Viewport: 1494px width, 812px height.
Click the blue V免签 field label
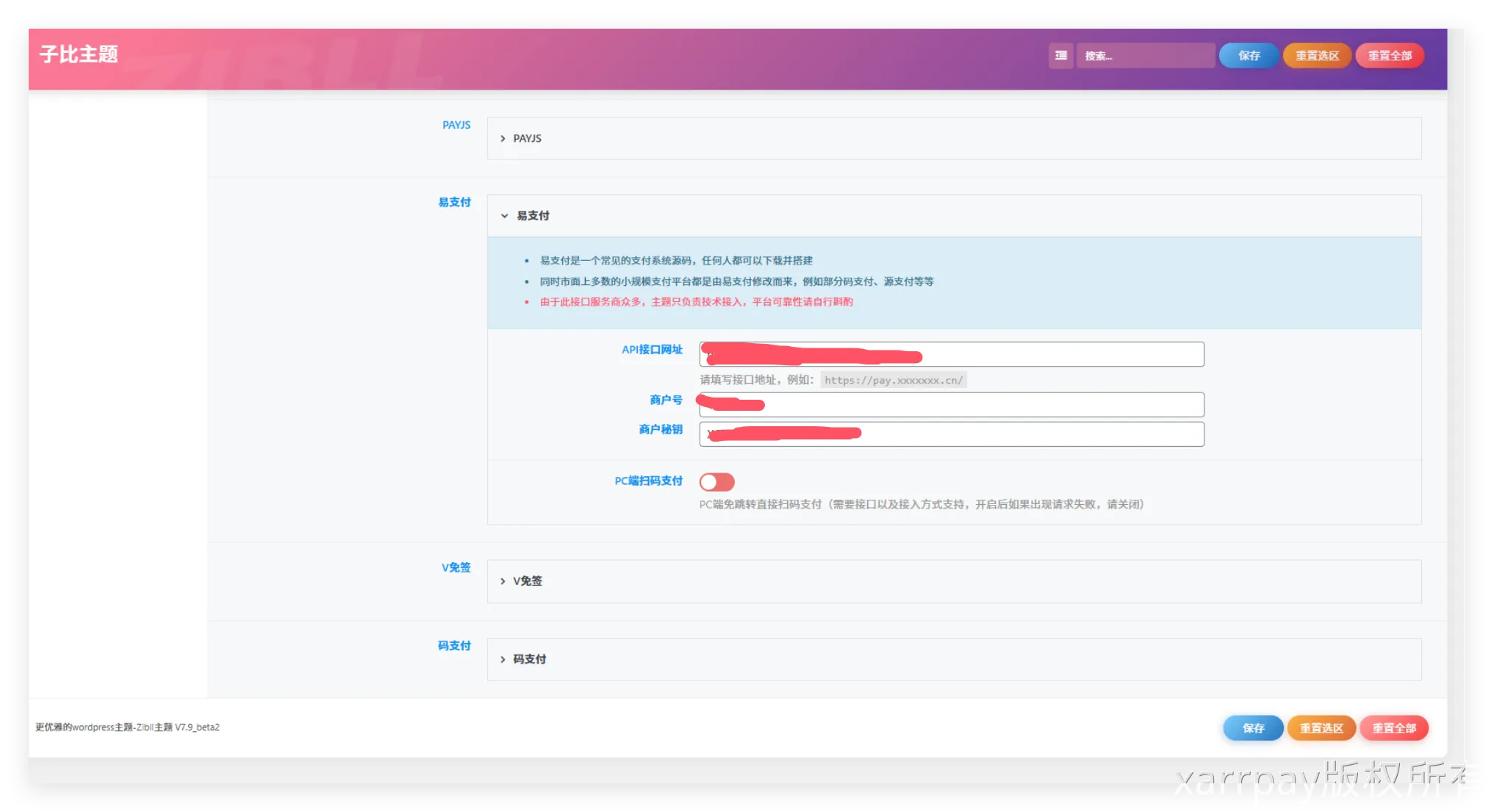click(456, 567)
